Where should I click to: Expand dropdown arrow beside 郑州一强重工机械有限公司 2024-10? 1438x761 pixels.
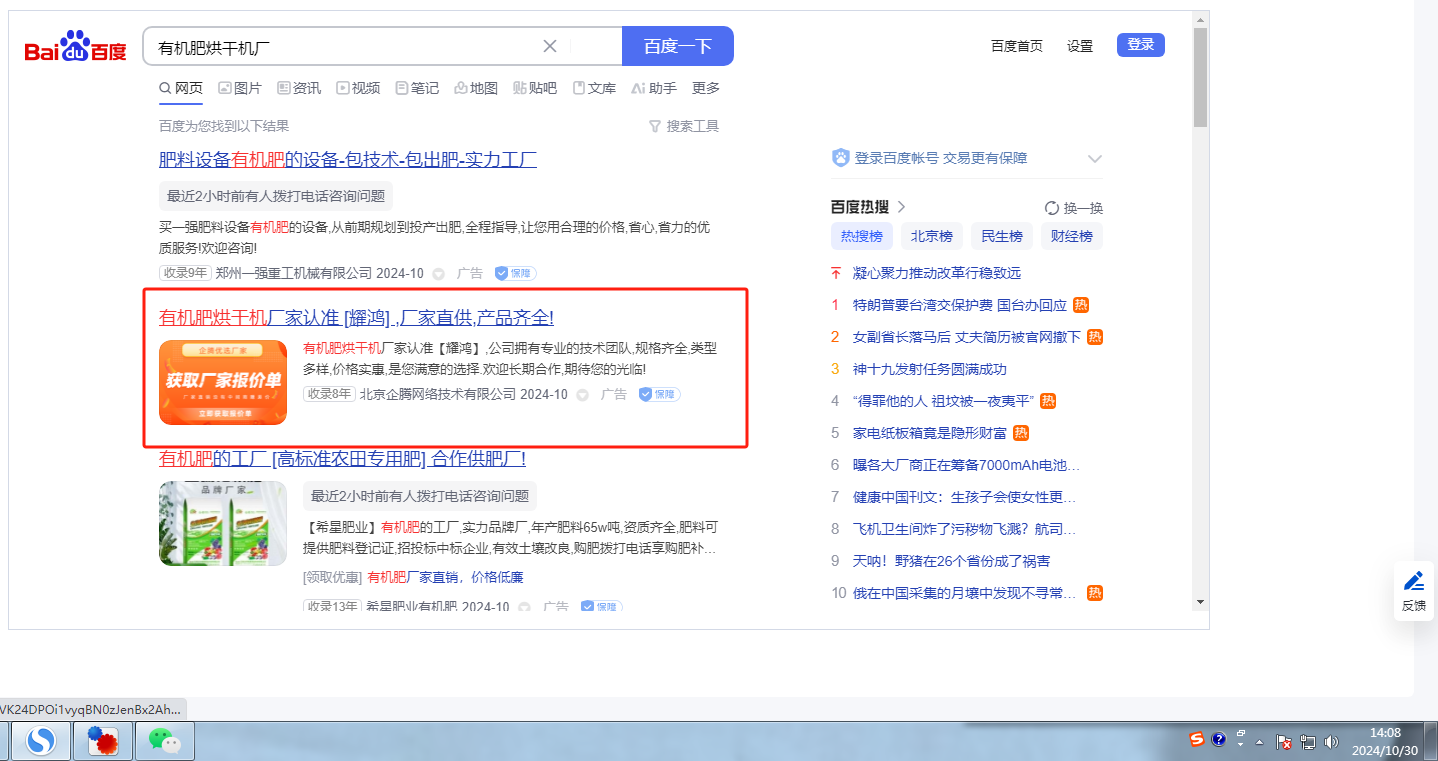(x=438, y=273)
